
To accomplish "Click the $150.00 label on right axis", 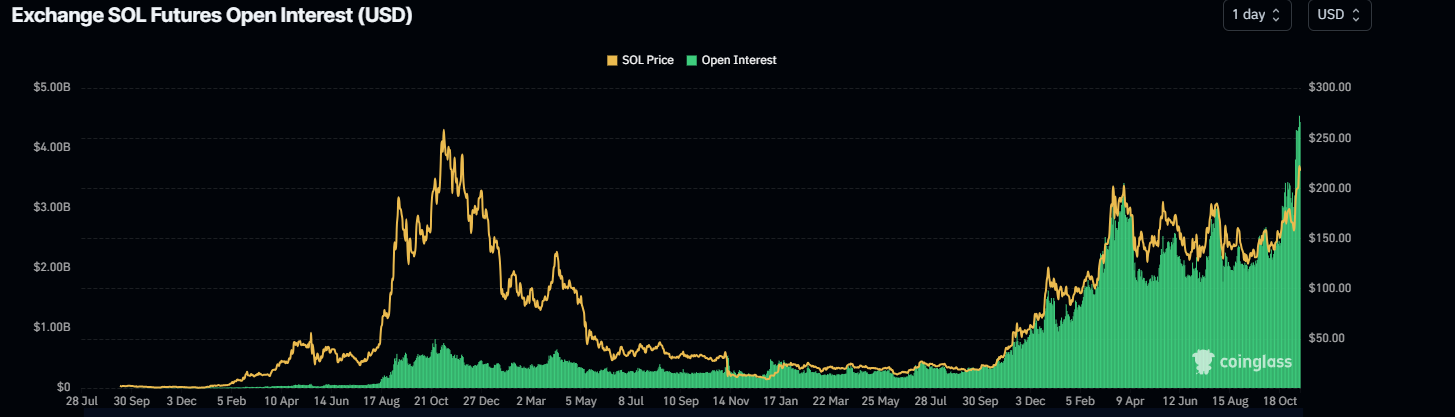I will pyautogui.click(x=1331, y=238).
